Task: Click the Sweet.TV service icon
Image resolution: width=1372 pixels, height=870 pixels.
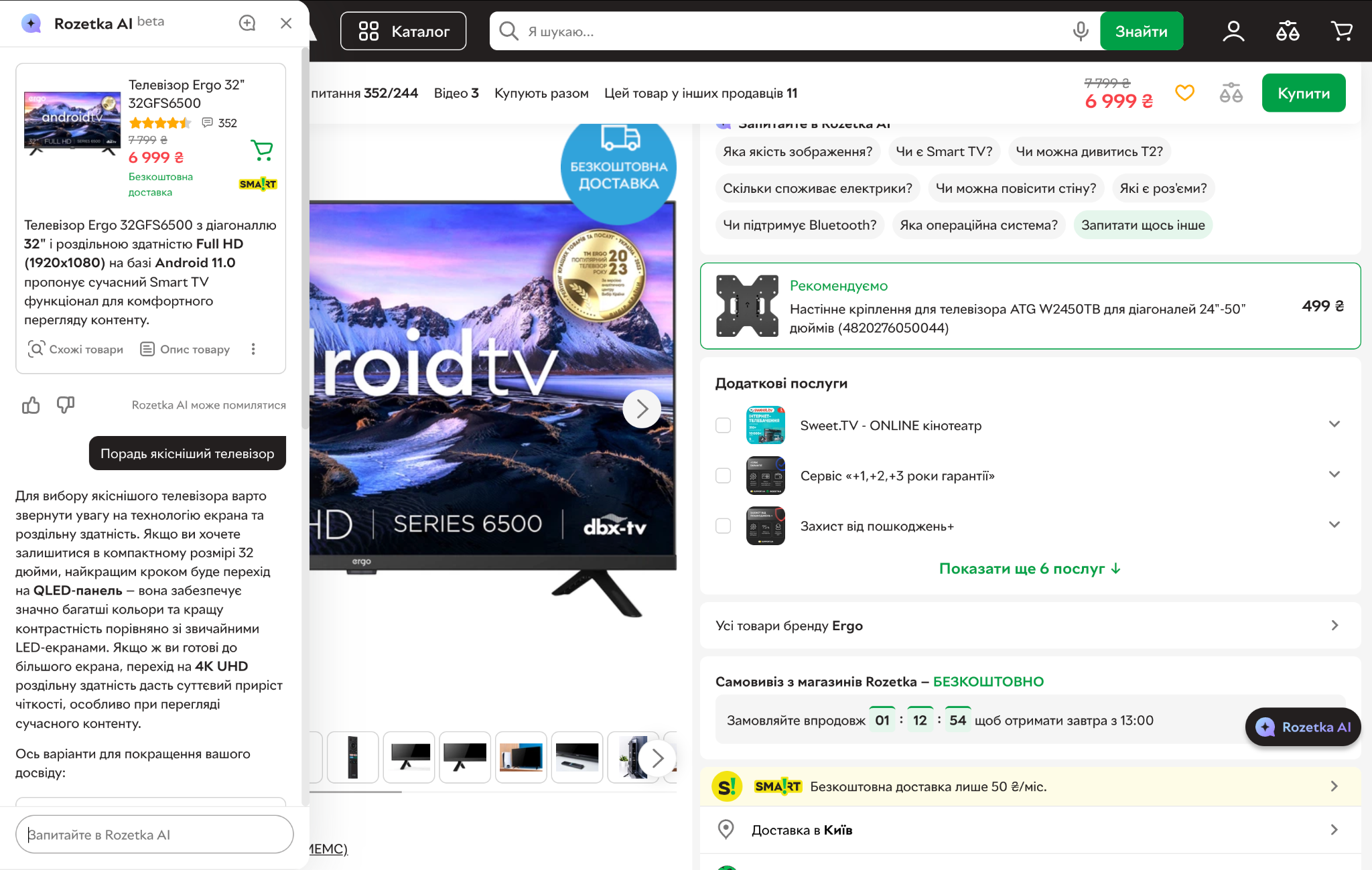Action: point(766,425)
